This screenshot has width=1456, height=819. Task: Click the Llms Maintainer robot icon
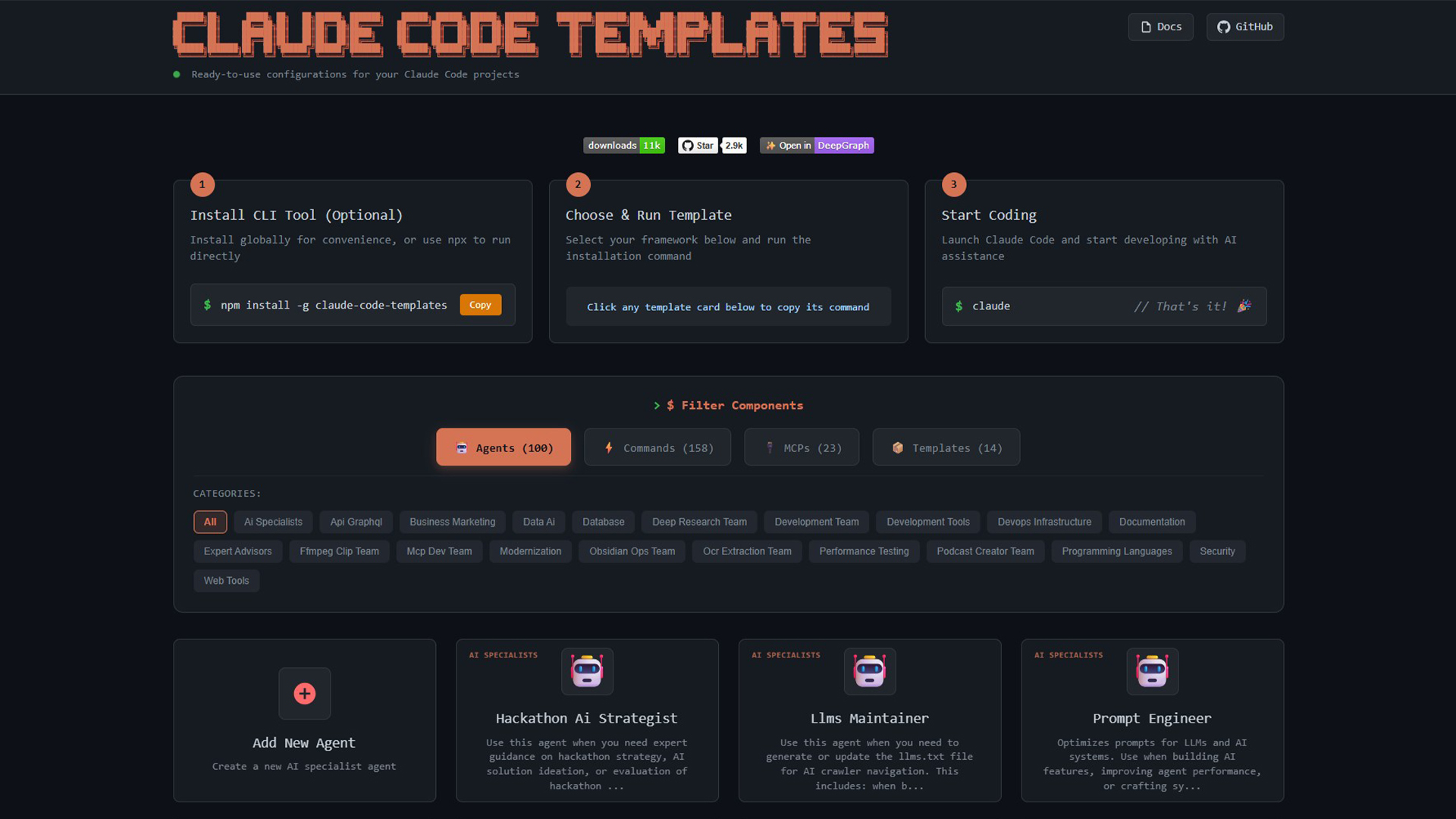pos(870,671)
